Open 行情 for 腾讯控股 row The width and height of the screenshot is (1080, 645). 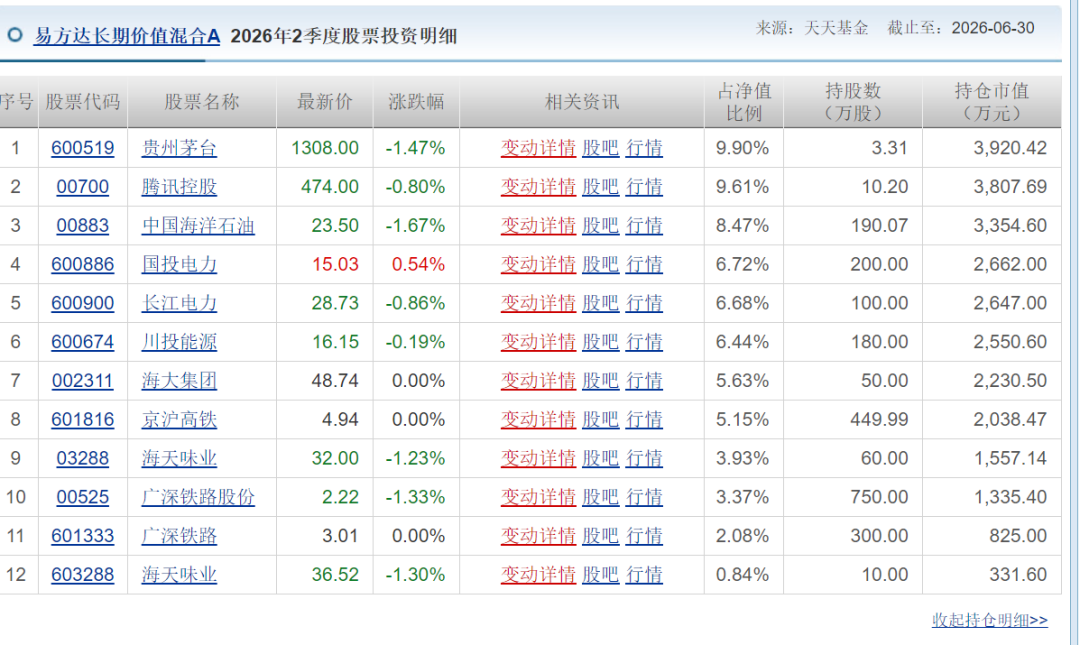644,187
